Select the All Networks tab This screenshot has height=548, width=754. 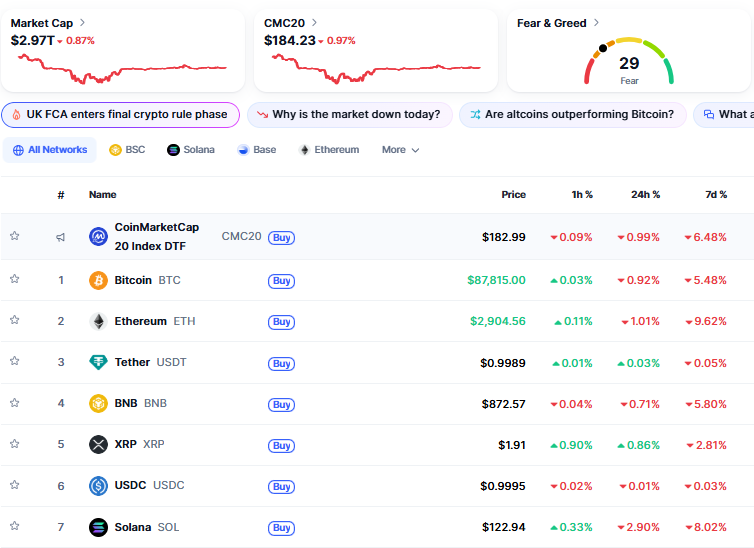[x=50, y=150]
